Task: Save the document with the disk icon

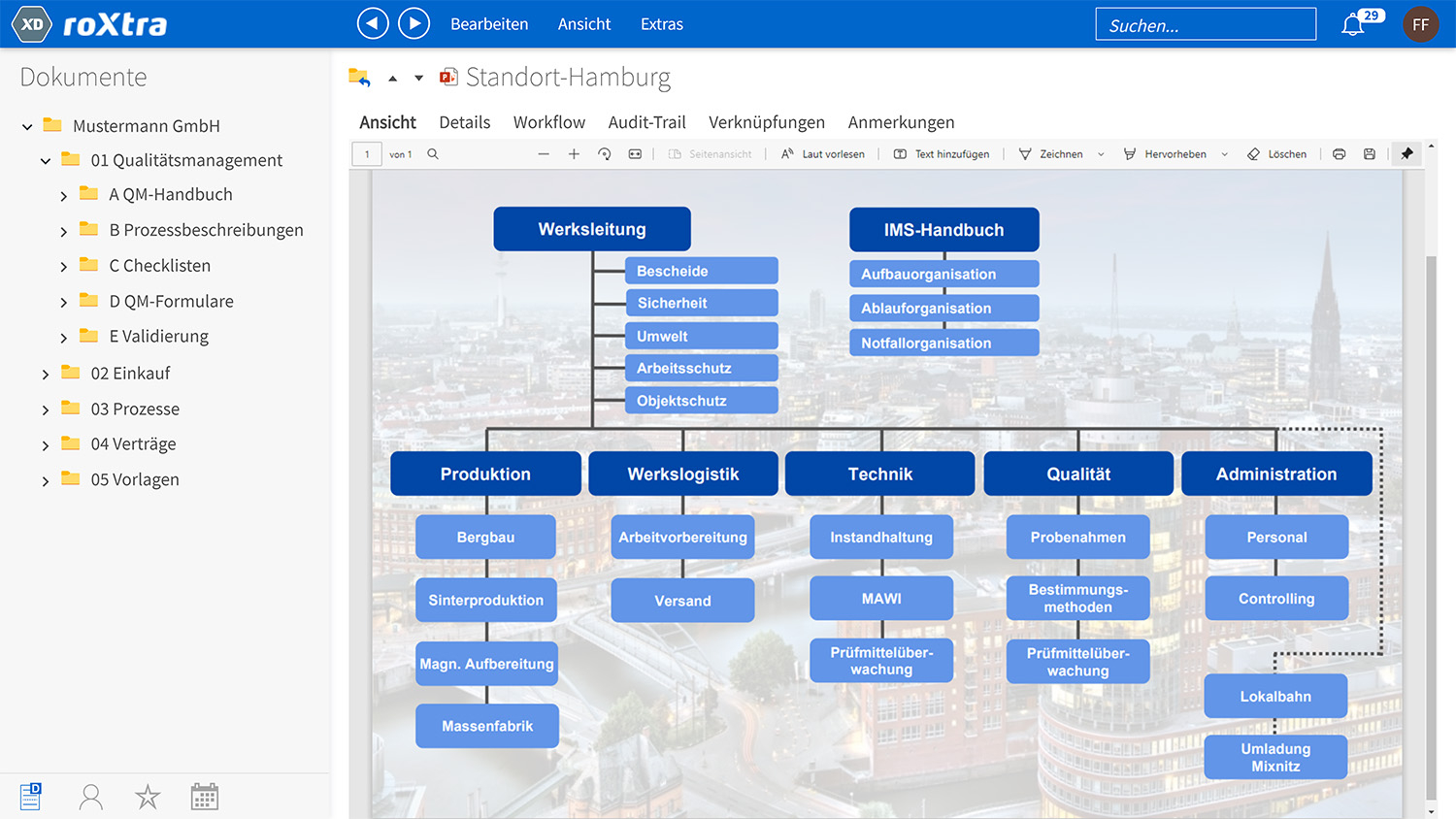Action: tap(1370, 154)
